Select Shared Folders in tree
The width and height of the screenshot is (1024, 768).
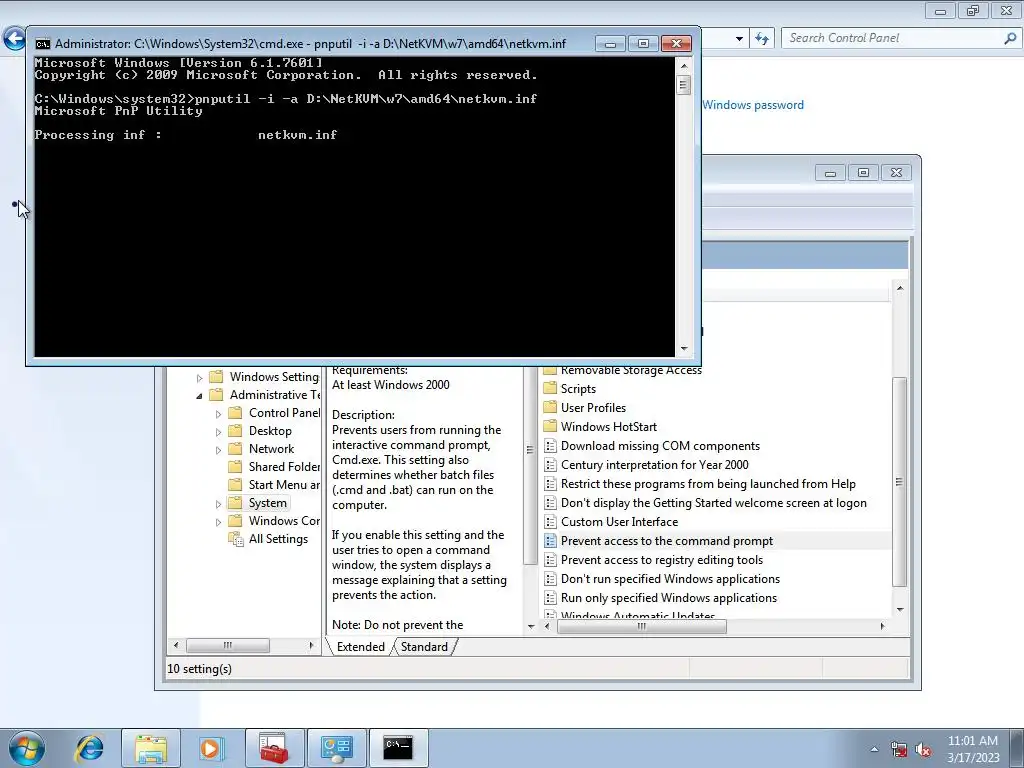[x=284, y=467]
